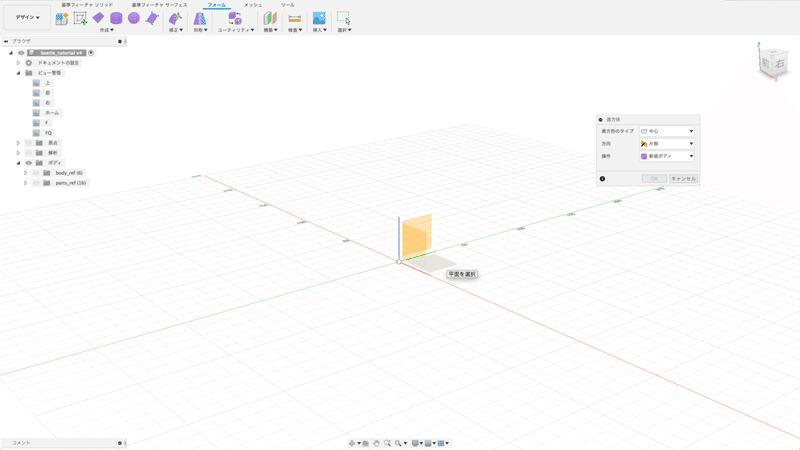Toggle visibility of ボディ Bodies folder
Image resolution: width=800 pixels, height=450 pixels.
click(29, 163)
